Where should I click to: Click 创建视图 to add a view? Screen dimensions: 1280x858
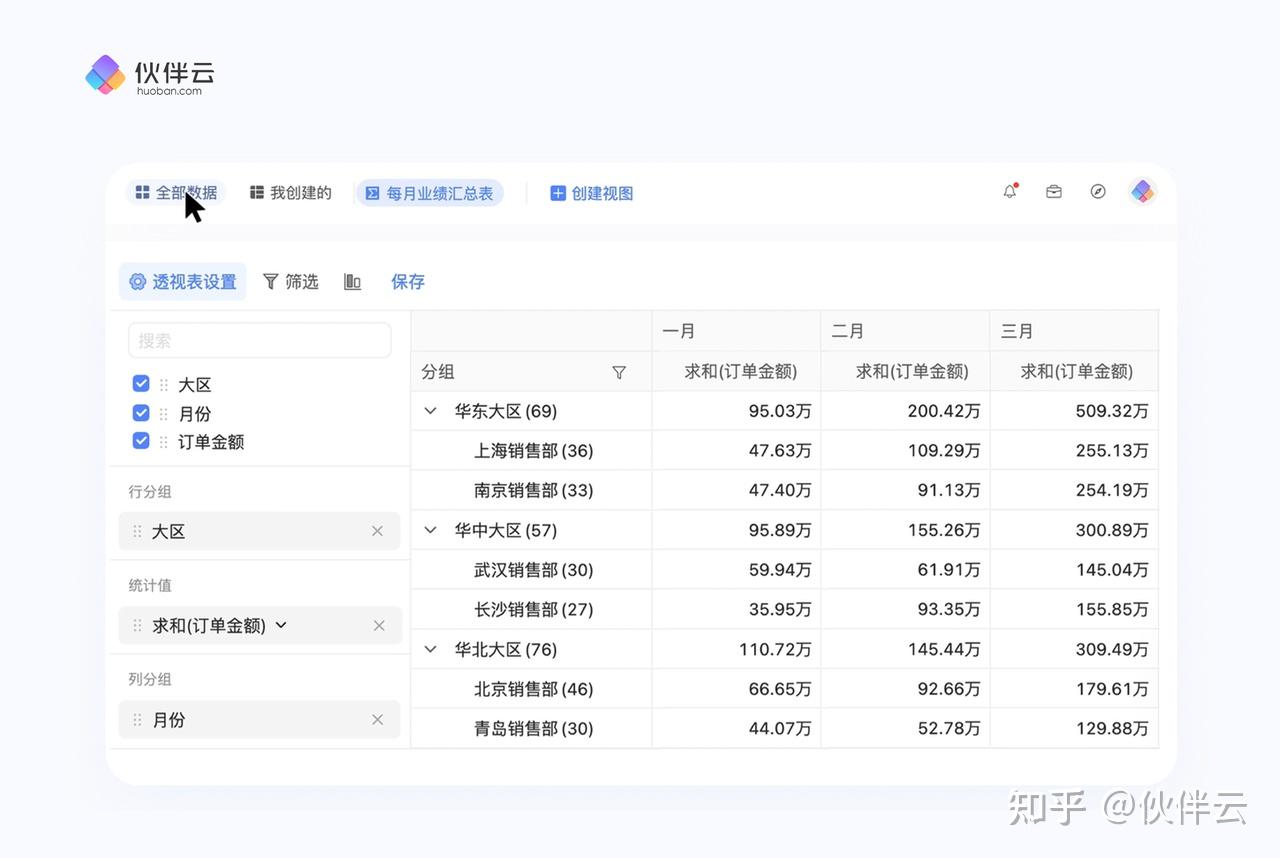point(592,193)
